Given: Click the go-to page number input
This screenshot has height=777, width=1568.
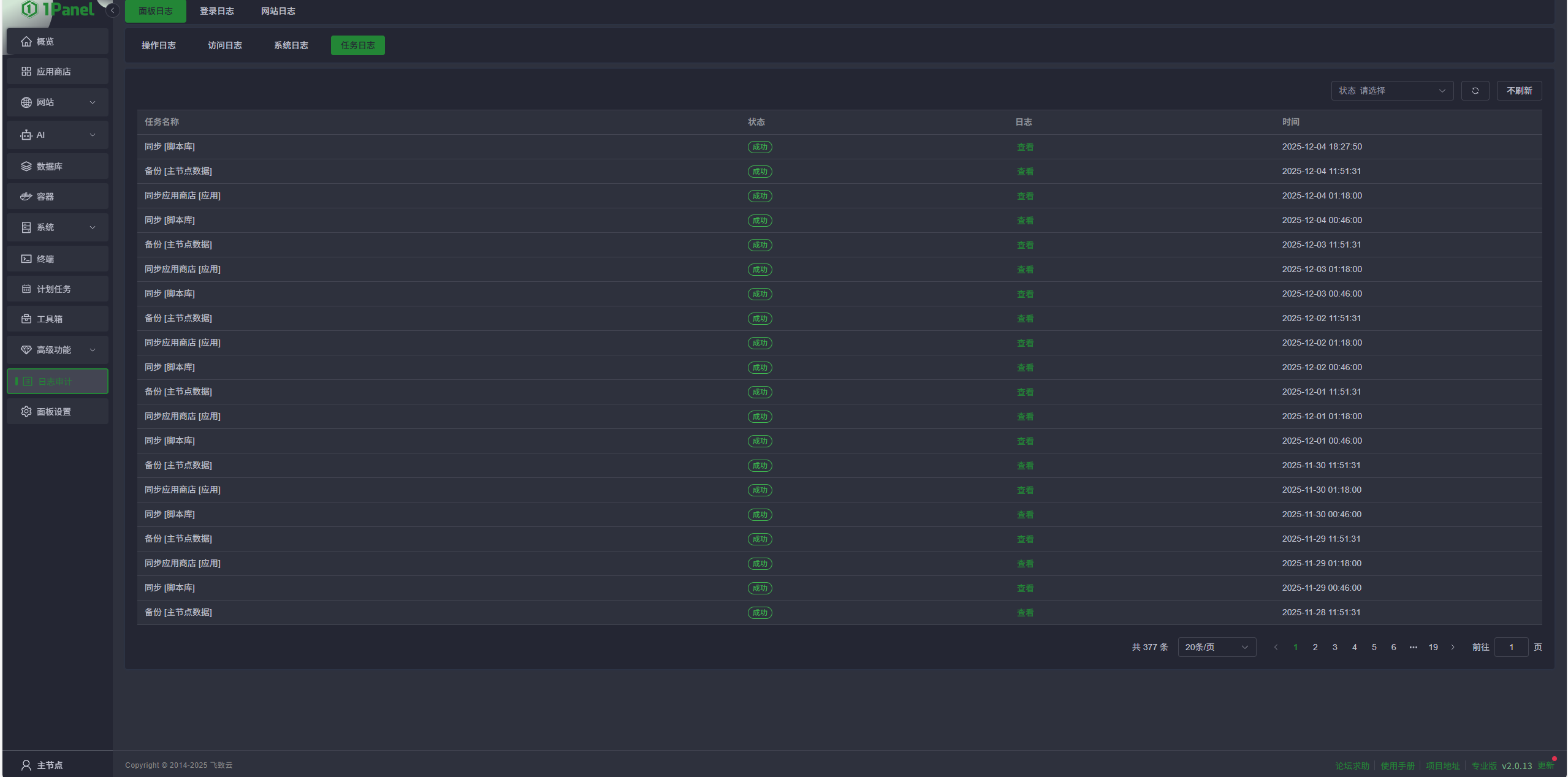Looking at the screenshot, I should (x=1511, y=647).
